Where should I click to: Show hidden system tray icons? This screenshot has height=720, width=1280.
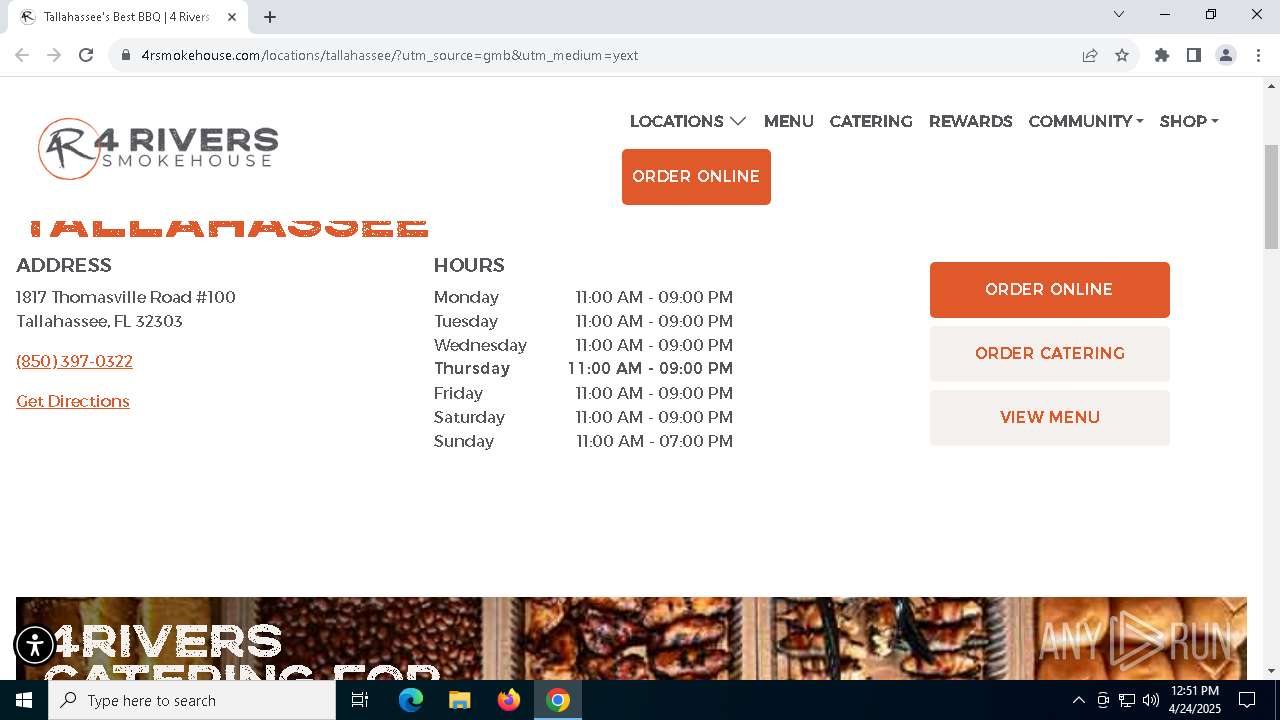[x=1078, y=700]
